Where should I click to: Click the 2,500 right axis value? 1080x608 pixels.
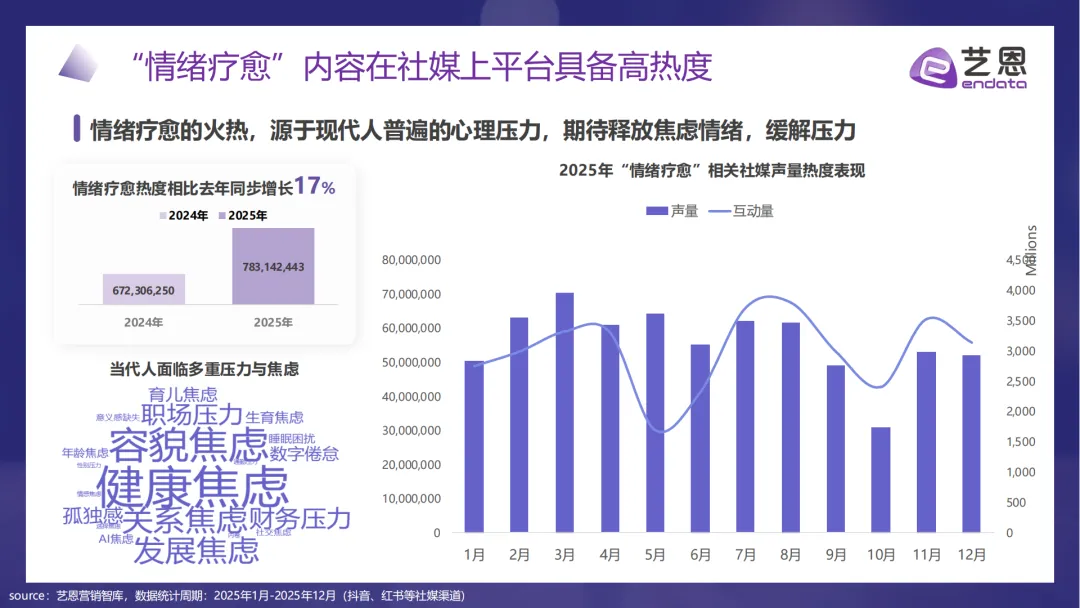click(1021, 381)
